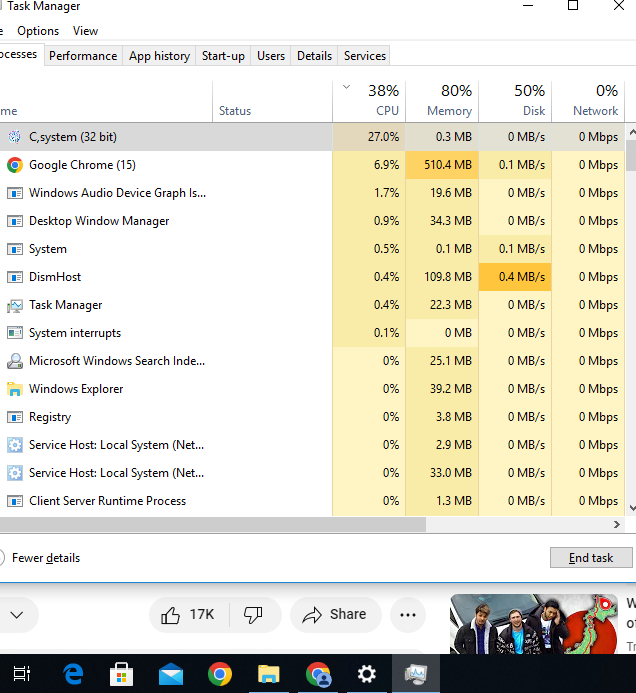Screen dimensions: 636x693
Task: Click the System process icon
Action: click(15, 249)
